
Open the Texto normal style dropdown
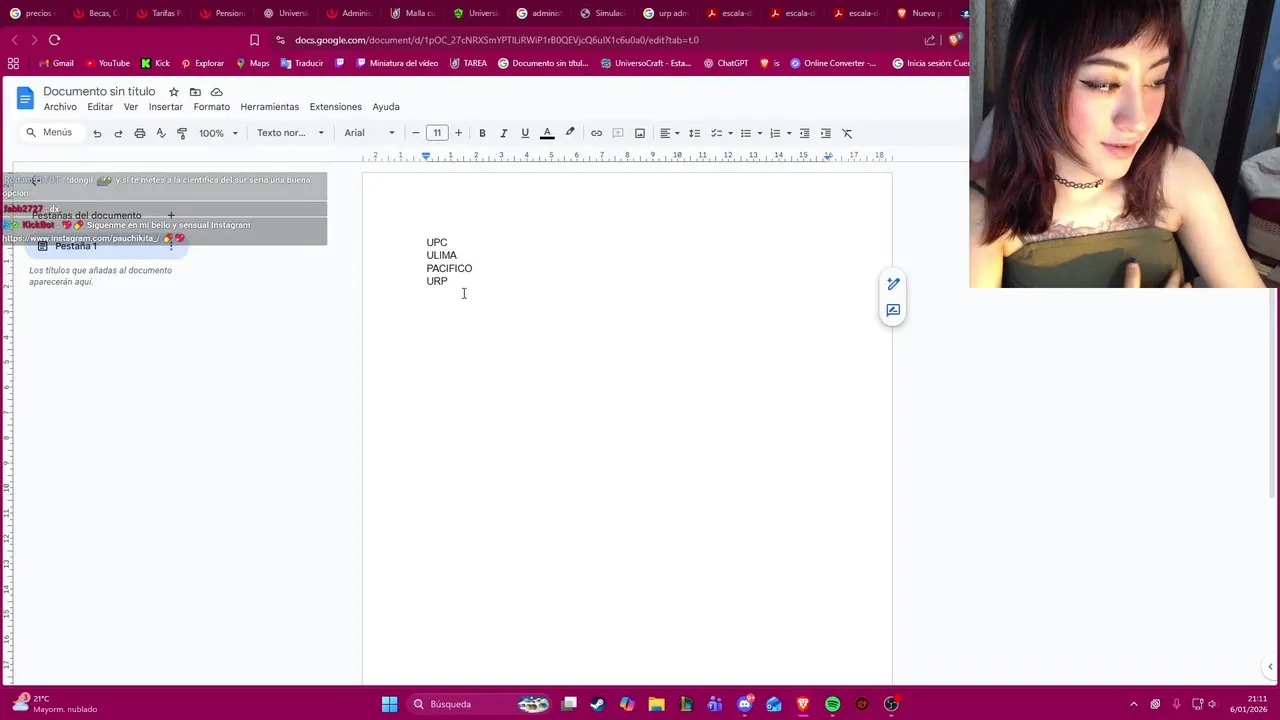pyautogui.click(x=290, y=133)
